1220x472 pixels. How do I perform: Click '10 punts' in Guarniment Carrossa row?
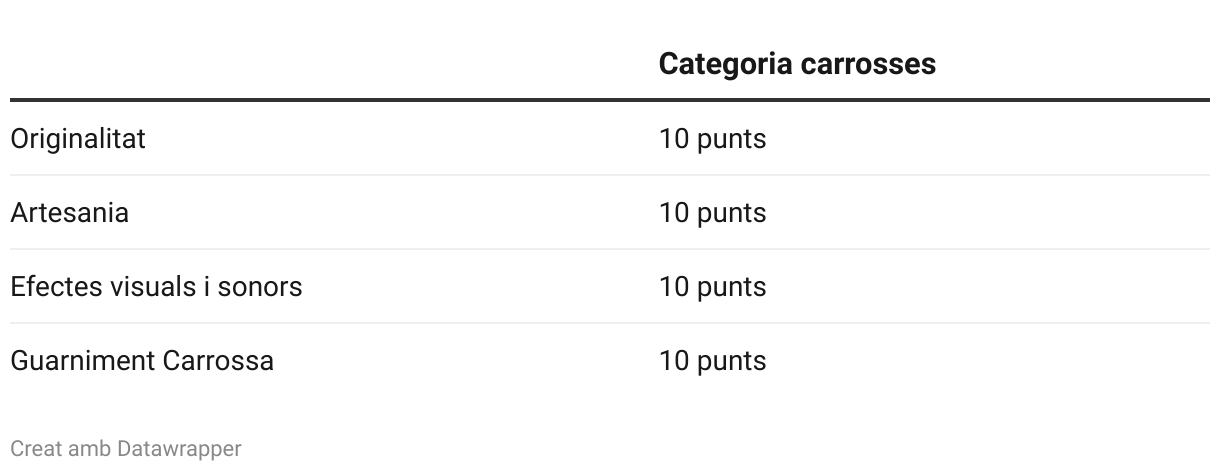(712, 361)
